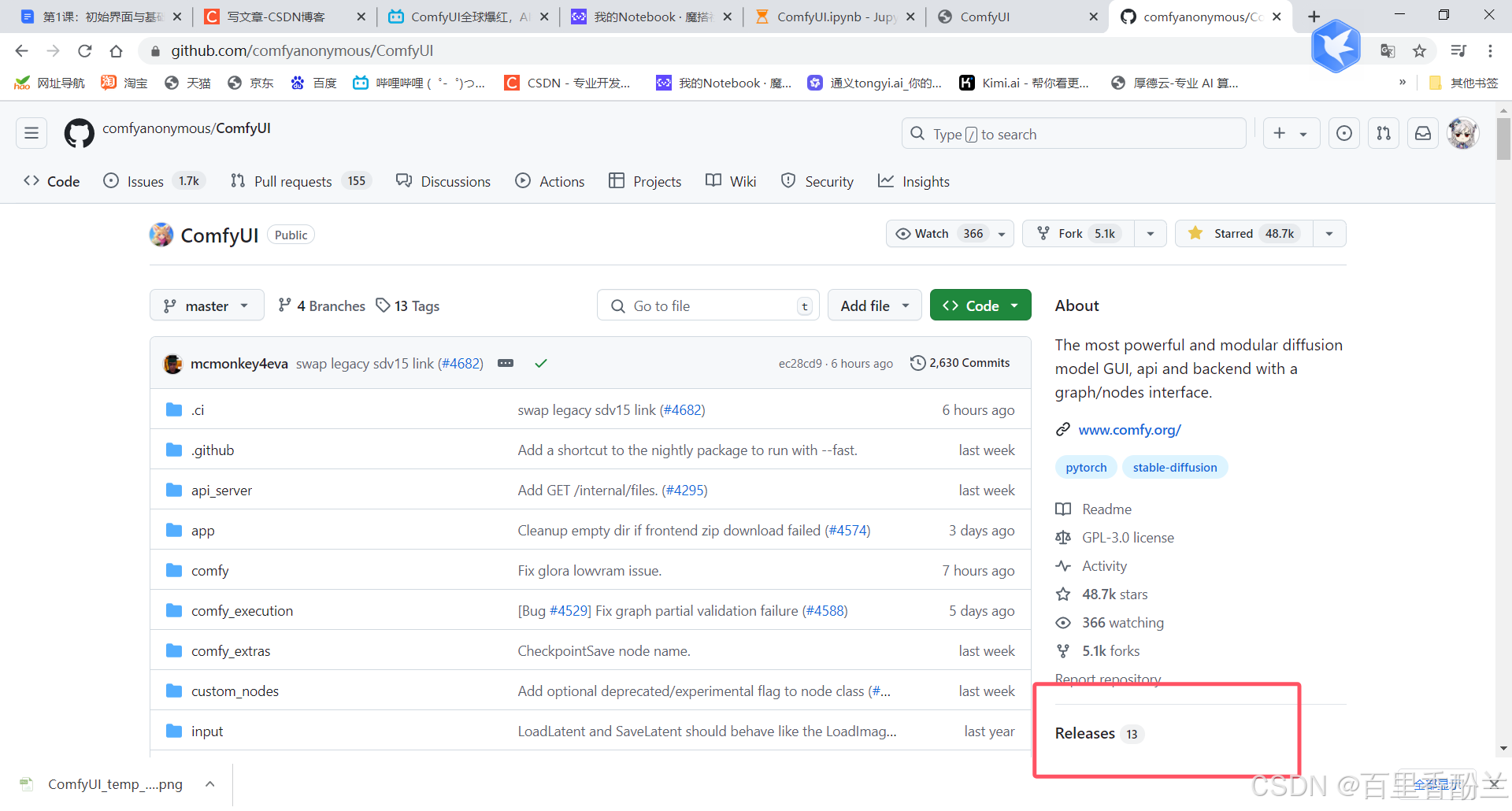Open the Add file dropdown
This screenshot has height=811, width=1512.
[x=874, y=306]
